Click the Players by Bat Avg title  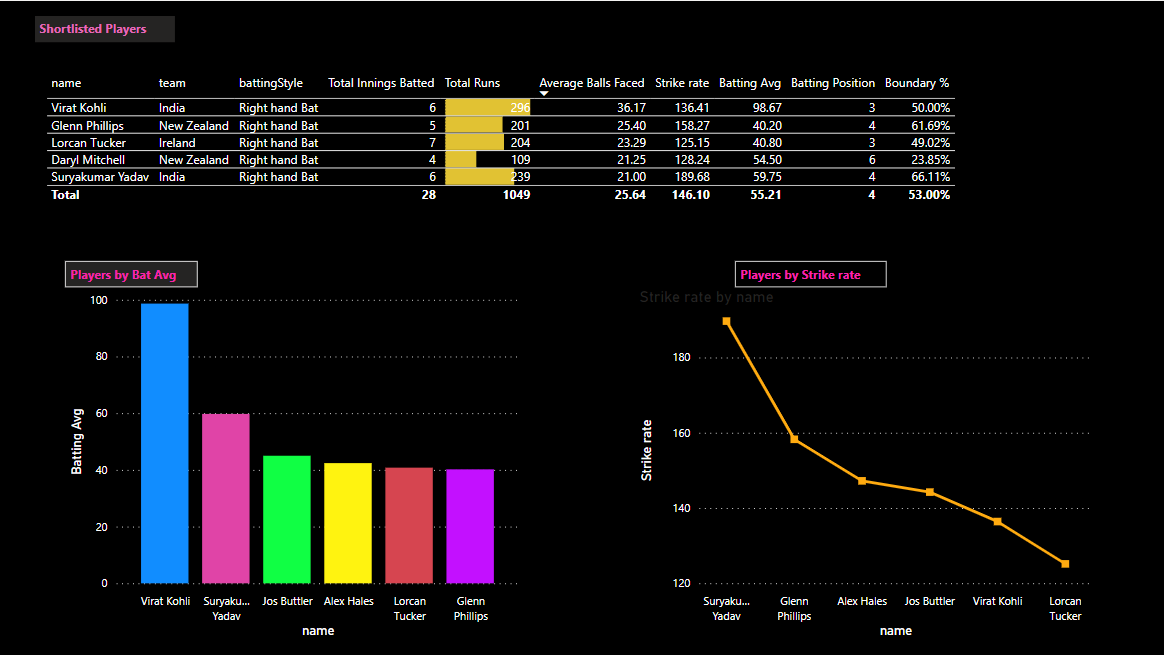point(130,273)
